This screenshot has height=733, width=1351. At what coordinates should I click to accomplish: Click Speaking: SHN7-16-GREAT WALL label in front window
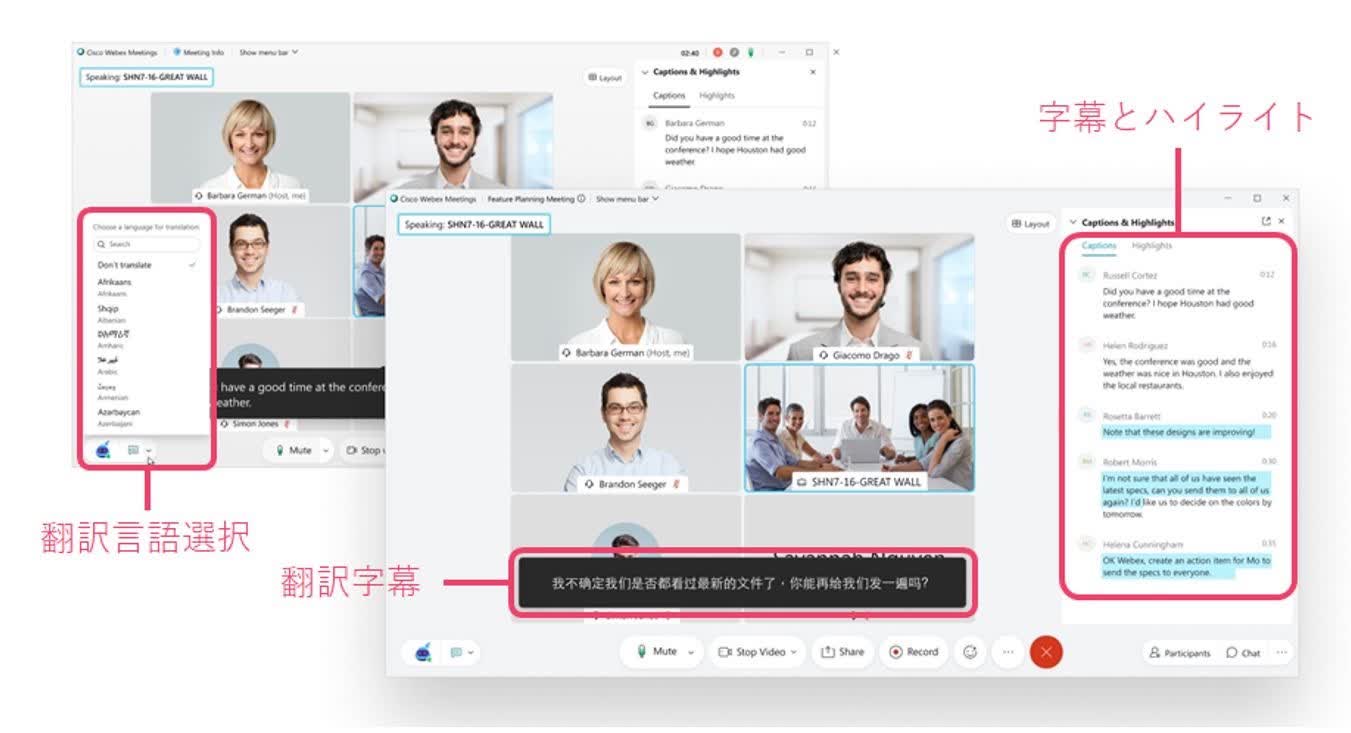click(473, 225)
